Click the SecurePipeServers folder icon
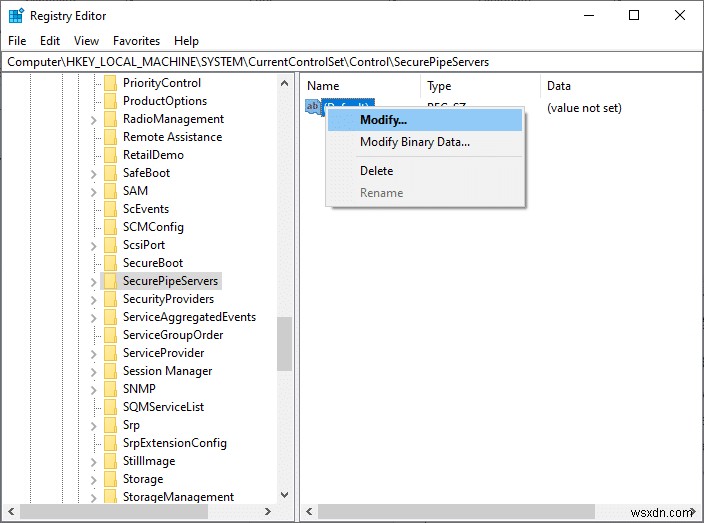The image size is (704, 523). pos(110,281)
